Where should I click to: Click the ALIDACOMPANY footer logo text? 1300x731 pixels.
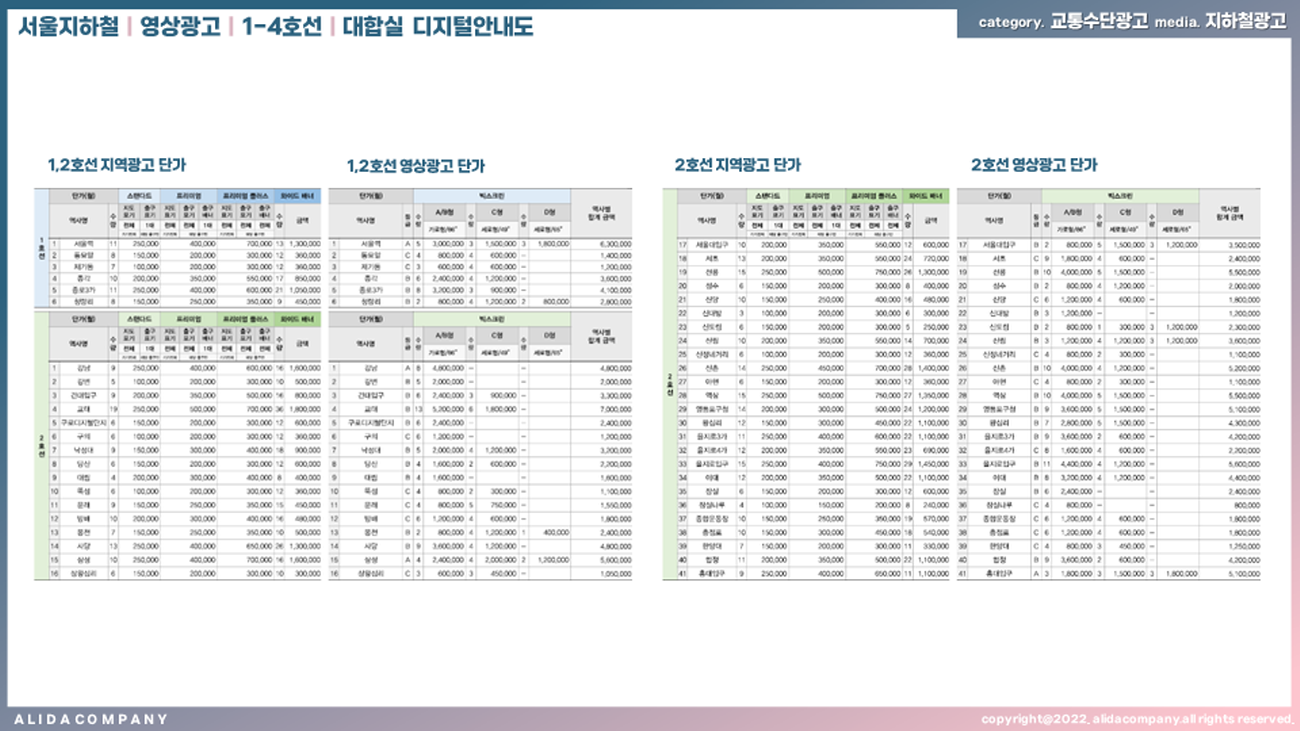(x=91, y=719)
